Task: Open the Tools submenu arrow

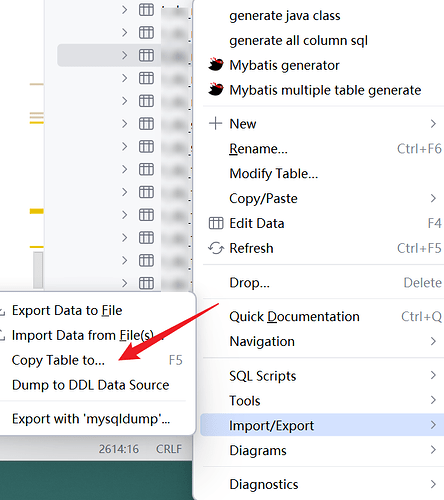Action: pyautogui.click(x=433, y=400)
